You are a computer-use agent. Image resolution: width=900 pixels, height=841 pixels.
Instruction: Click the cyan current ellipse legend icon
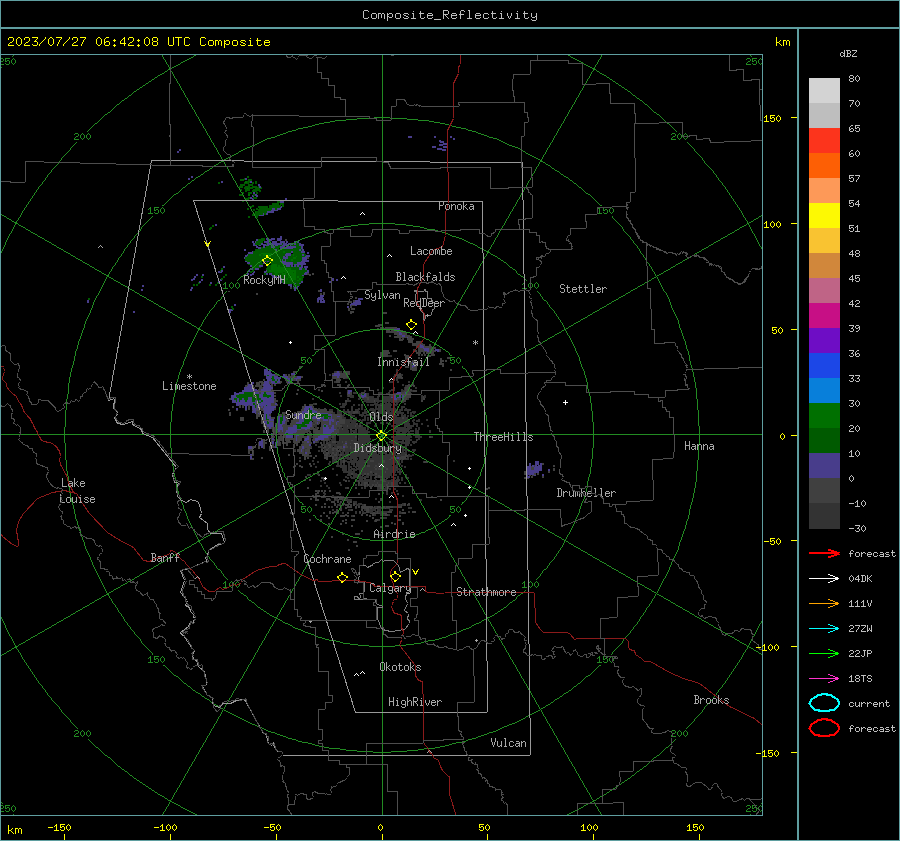point(824,703)
